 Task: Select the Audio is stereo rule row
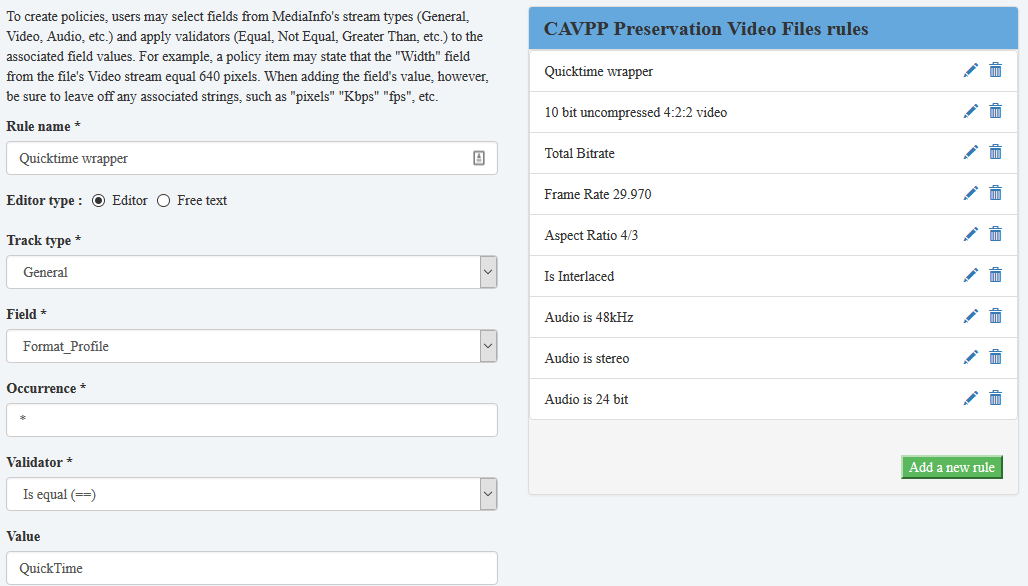[773, 358]
